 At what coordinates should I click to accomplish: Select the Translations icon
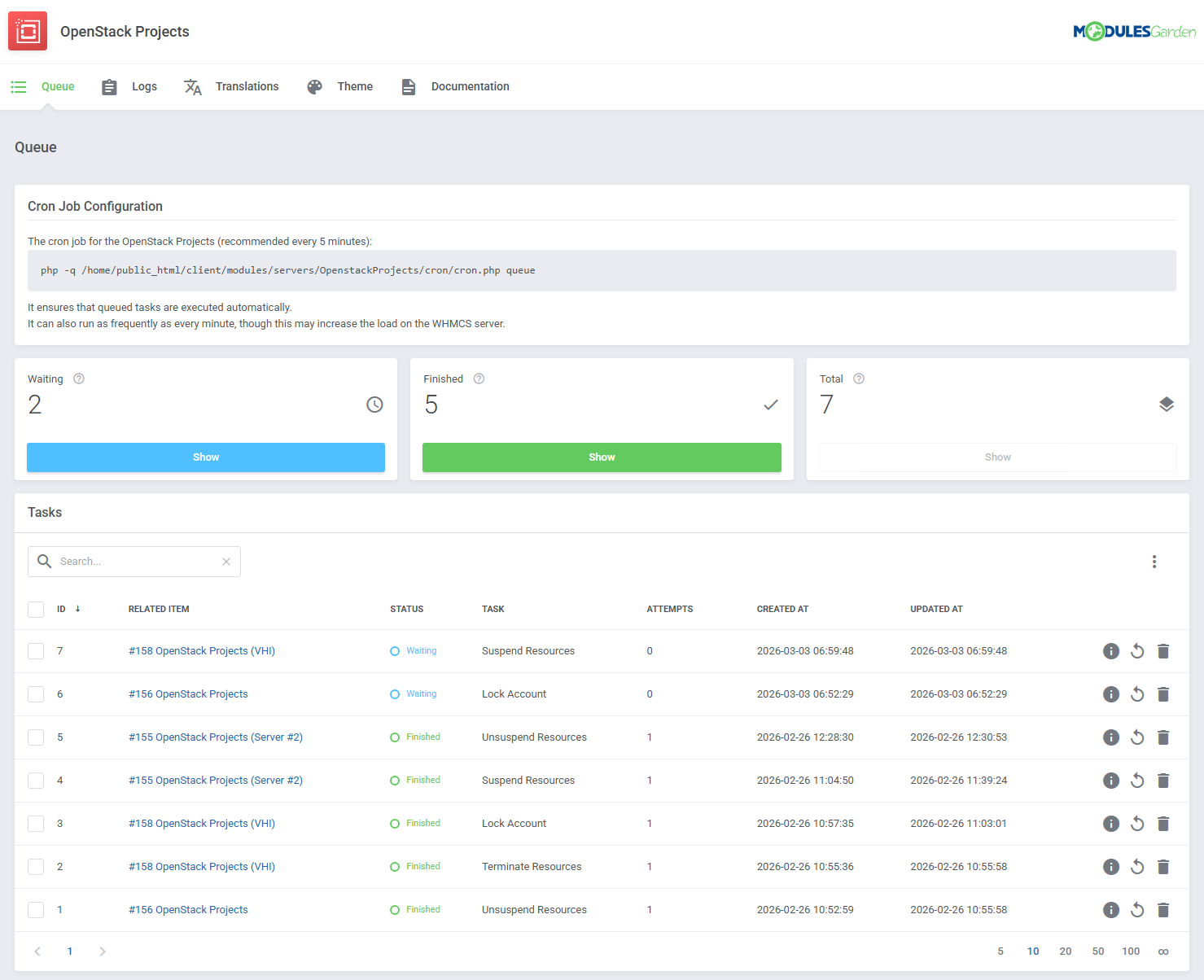coord(193,86)
